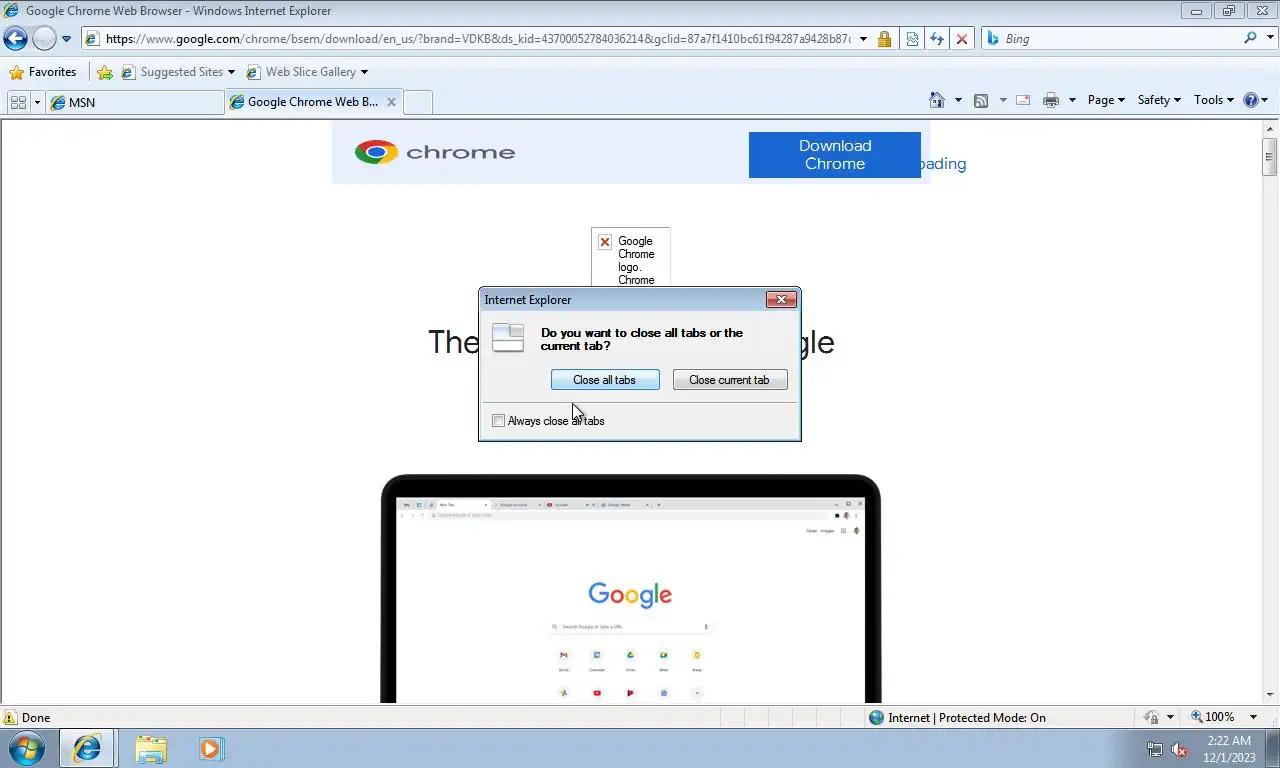Image resolution: width=1280 pixels, height=768 pixels.
Task: Click the RSS Feeds toolbar icon
Action: [x=981, y=100]
